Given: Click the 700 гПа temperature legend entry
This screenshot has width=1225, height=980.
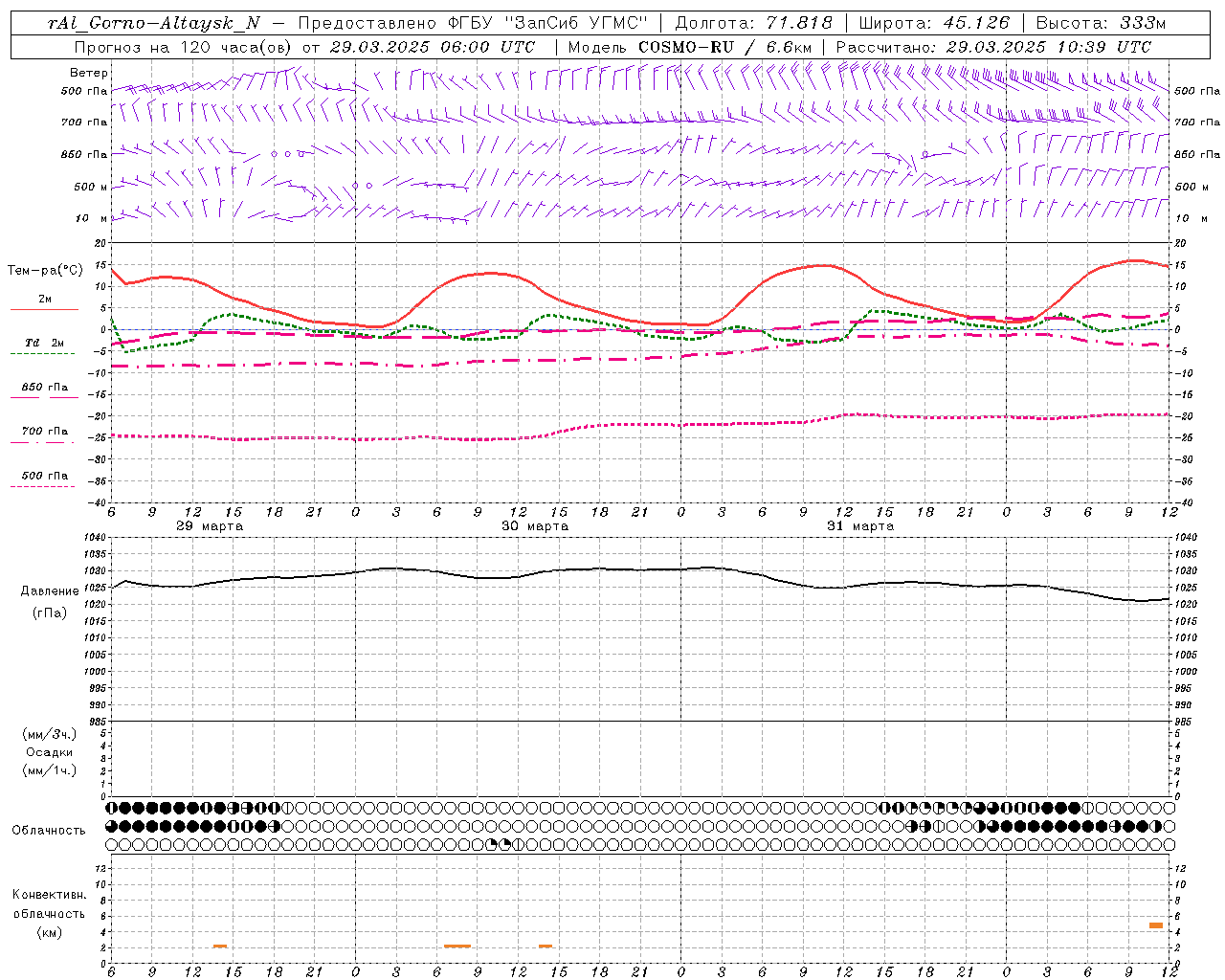Looking at the screenshot, I should 44,432.
